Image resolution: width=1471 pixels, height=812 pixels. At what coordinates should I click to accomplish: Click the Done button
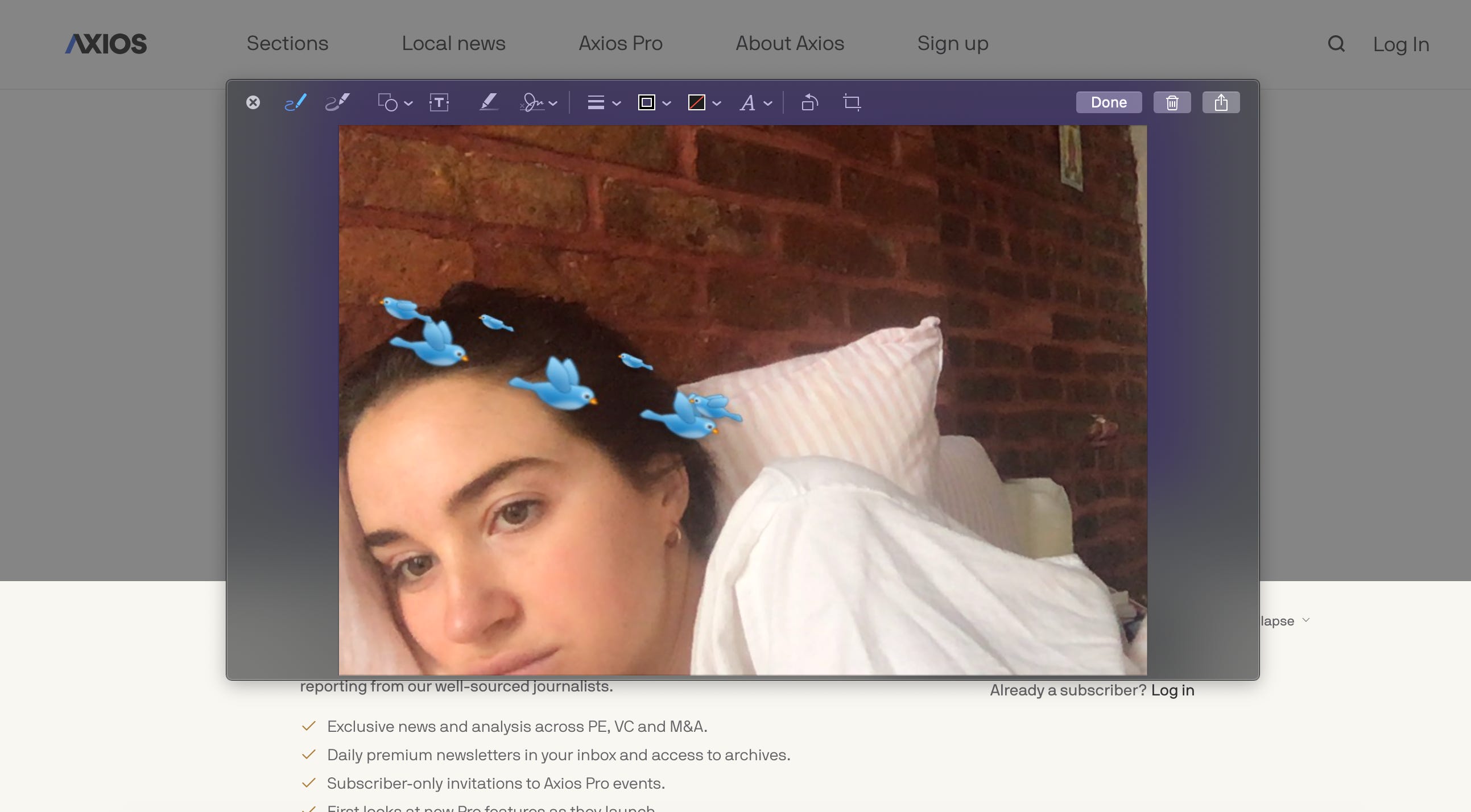pos(1109,103)
